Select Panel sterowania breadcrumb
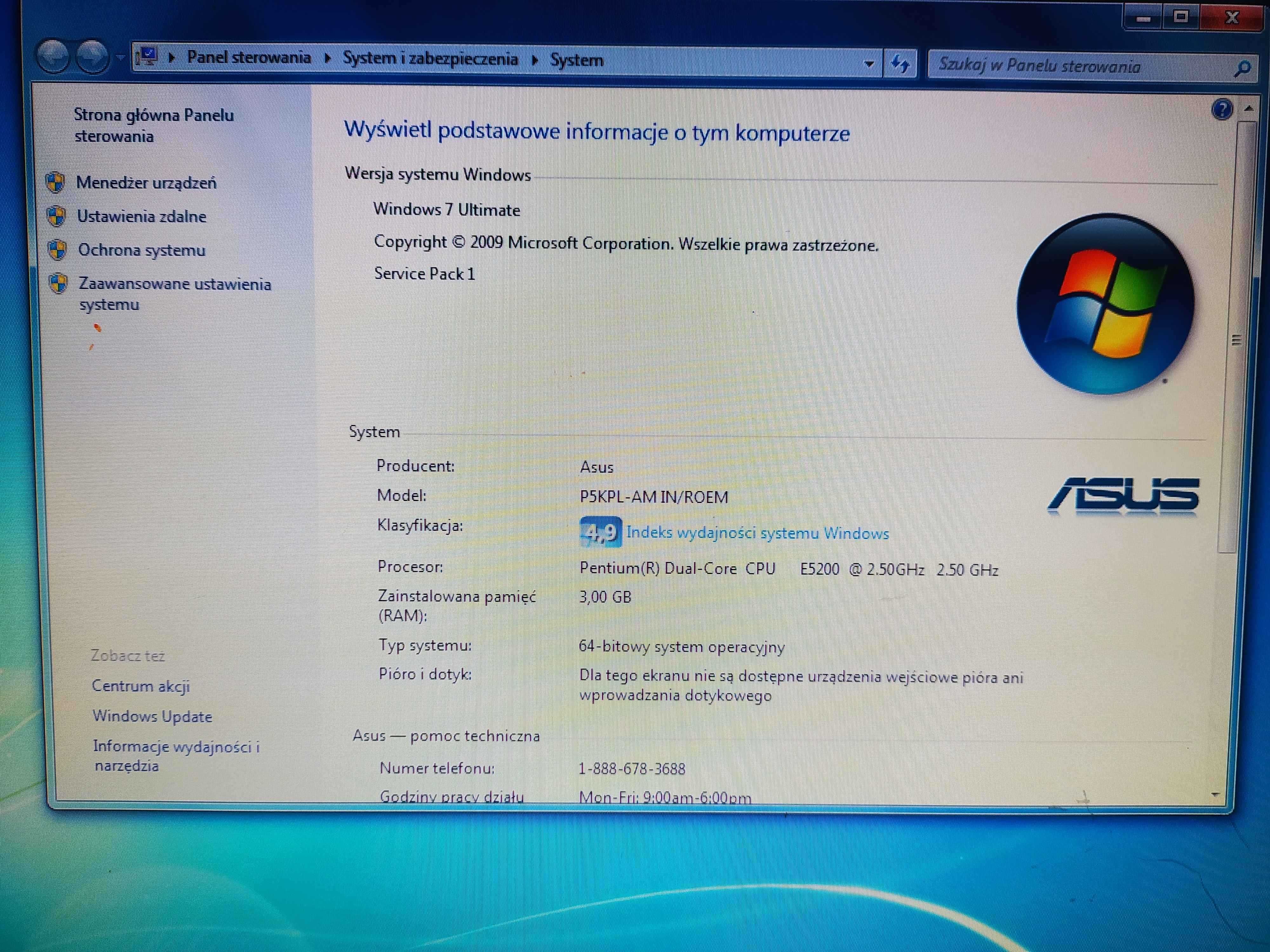The height and width of the screenshot is (952, 1270). (249, 57)
